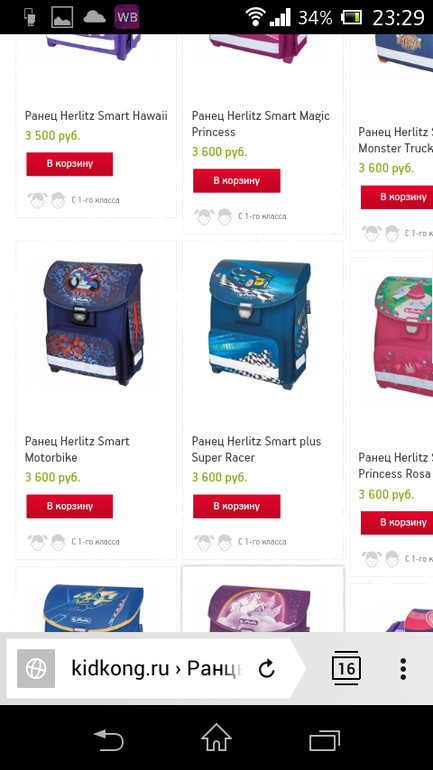Add Herlitz Smart Hawaii to cart
The image size is (433, 770).
coord(70,164)
